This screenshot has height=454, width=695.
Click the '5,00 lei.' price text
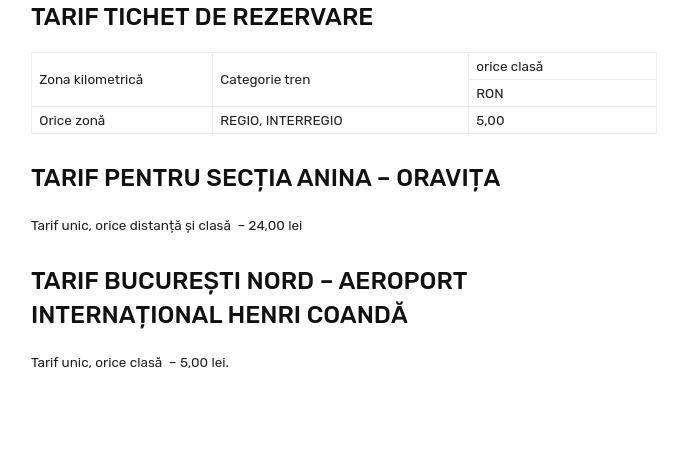tap(204, 363)
